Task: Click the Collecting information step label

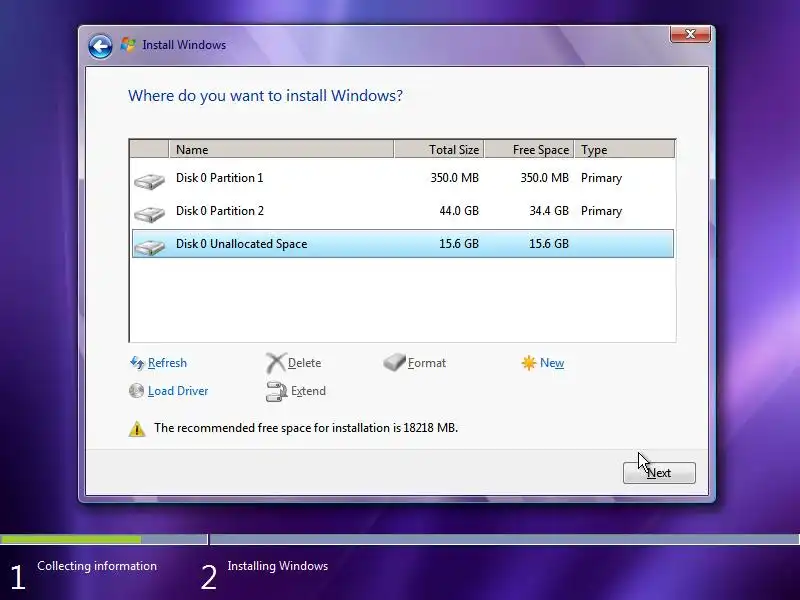Action: click(97, 566)
